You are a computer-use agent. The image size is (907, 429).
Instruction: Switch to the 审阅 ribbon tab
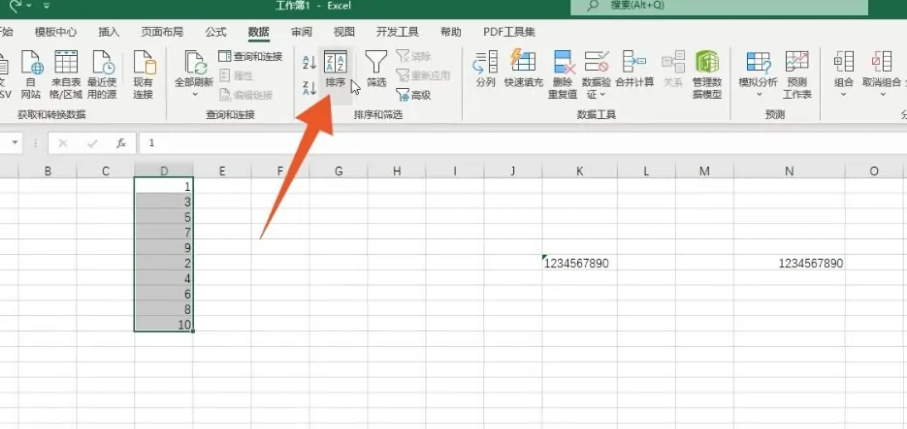pyautogui.click(x=301, y=32)
